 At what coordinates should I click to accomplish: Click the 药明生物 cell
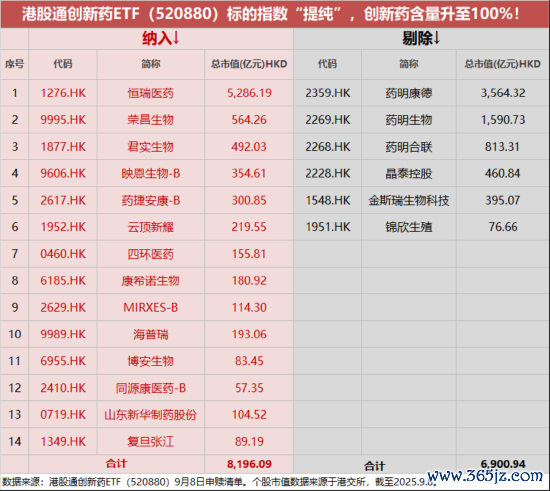(x=409, y=120)
